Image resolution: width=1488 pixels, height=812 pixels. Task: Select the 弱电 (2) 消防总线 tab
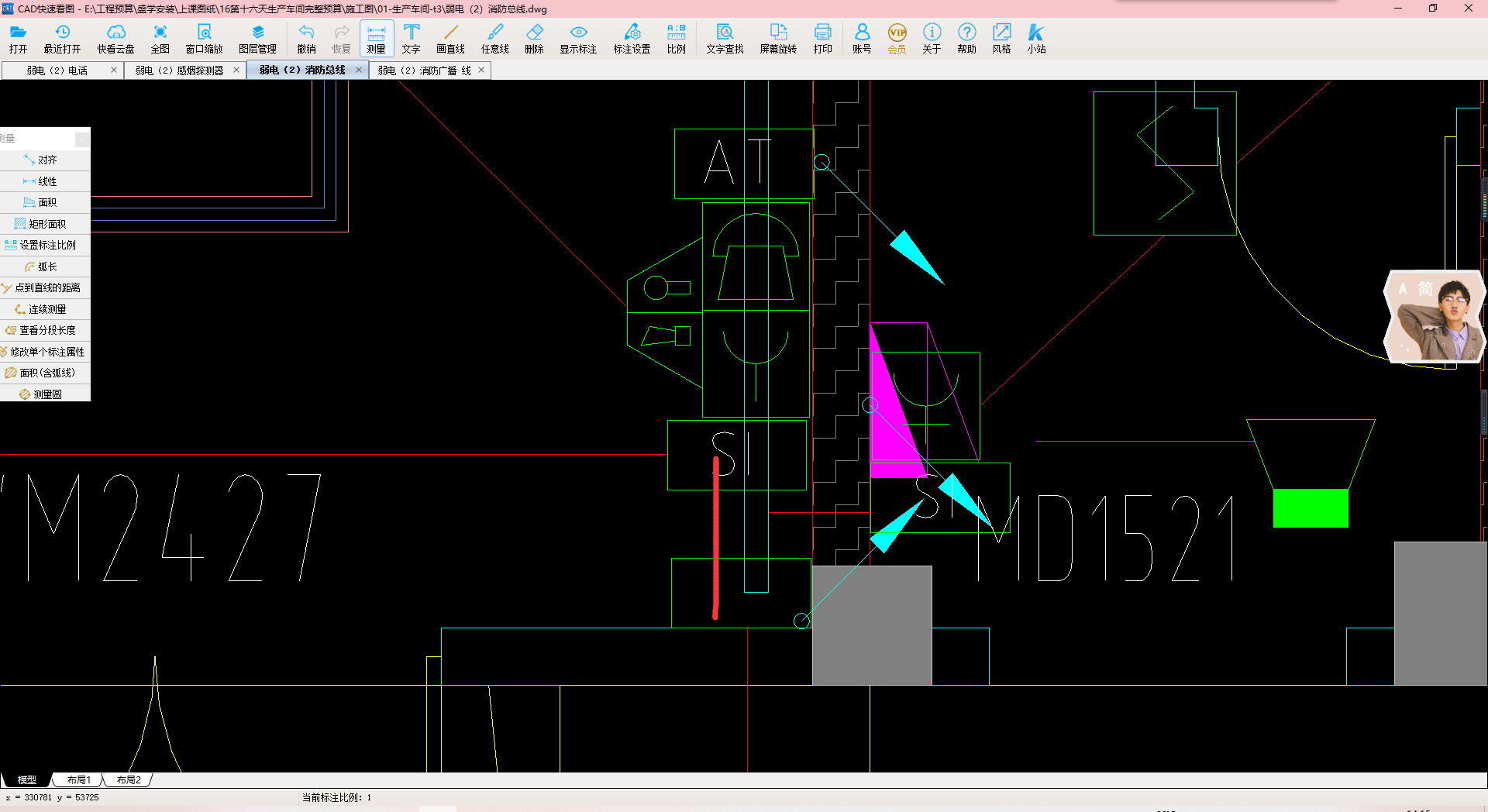point(302,70)
